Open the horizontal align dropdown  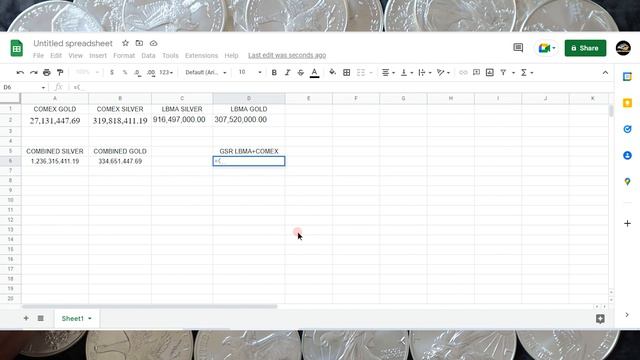388,73
